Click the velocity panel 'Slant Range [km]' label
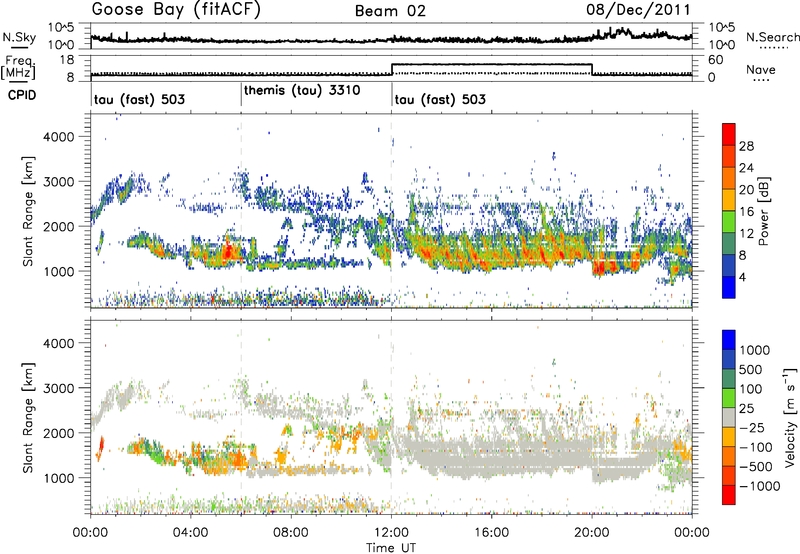800x554 pixels. (28, 417)
